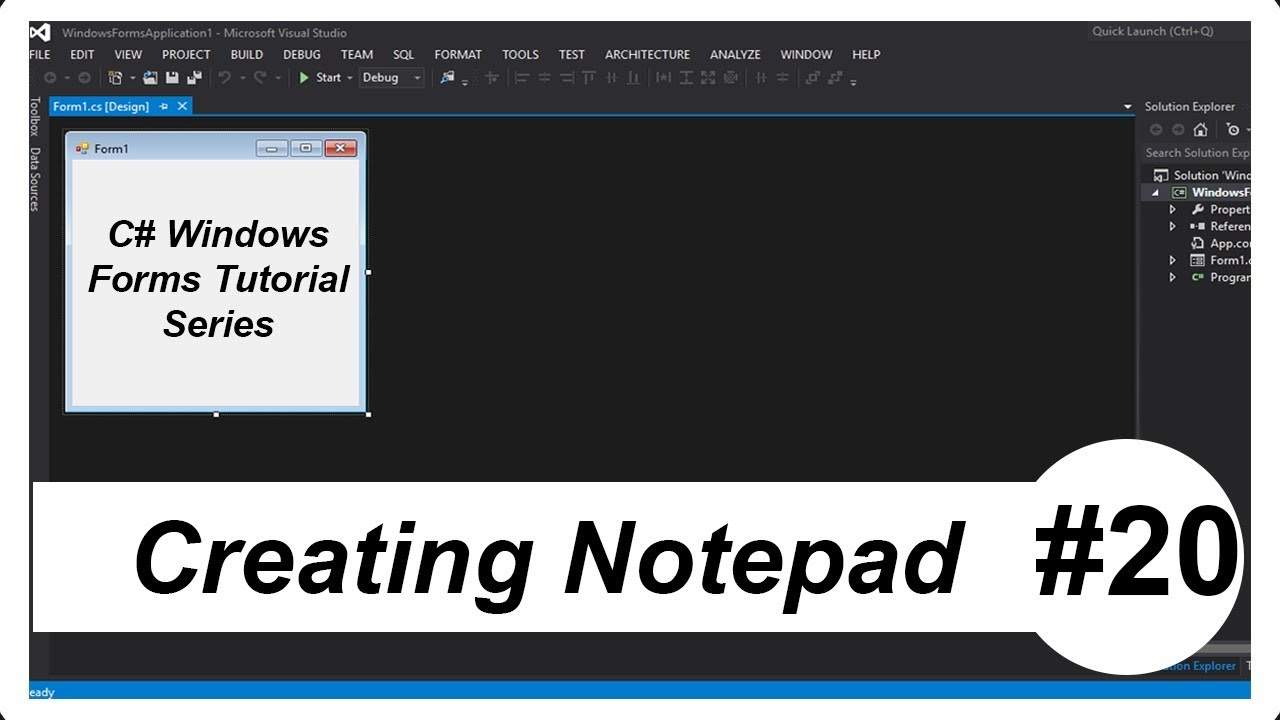Open the BUILD menu
This screenshot has width=1280, height=720.
click(x=246, y=54)
